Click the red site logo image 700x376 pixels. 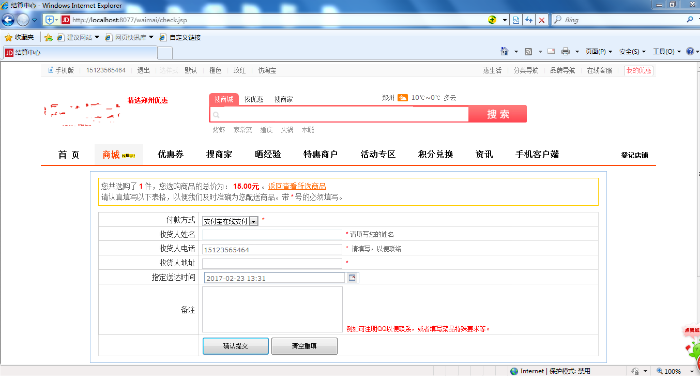[x=82, y=113]
